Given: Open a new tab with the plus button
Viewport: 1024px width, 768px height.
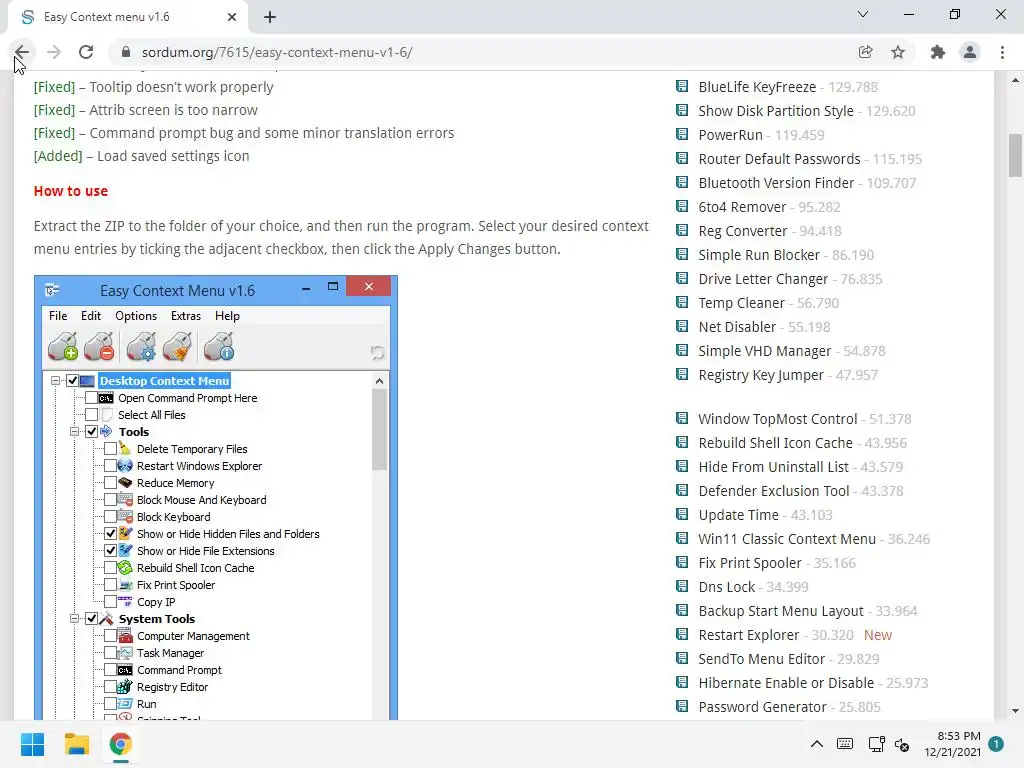Looking at the screenshot, I should pos(270,18).
